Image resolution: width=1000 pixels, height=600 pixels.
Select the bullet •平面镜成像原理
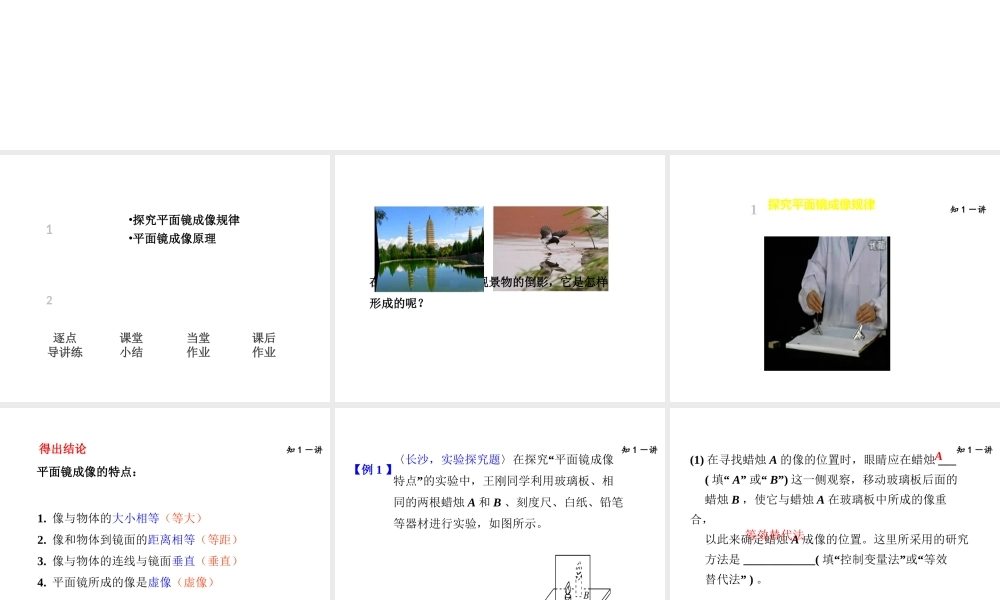[172, 238]
